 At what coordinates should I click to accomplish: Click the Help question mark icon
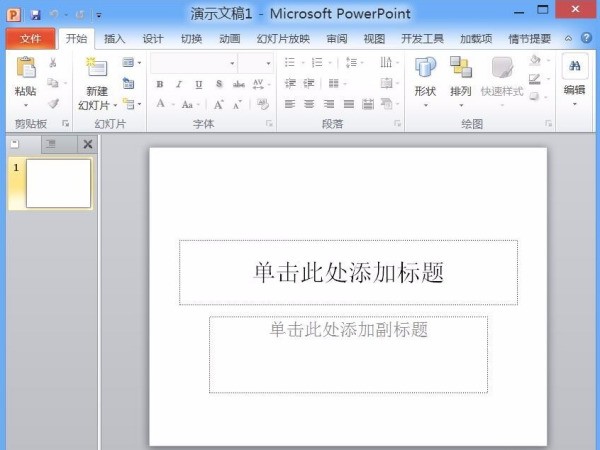(586, 38)
